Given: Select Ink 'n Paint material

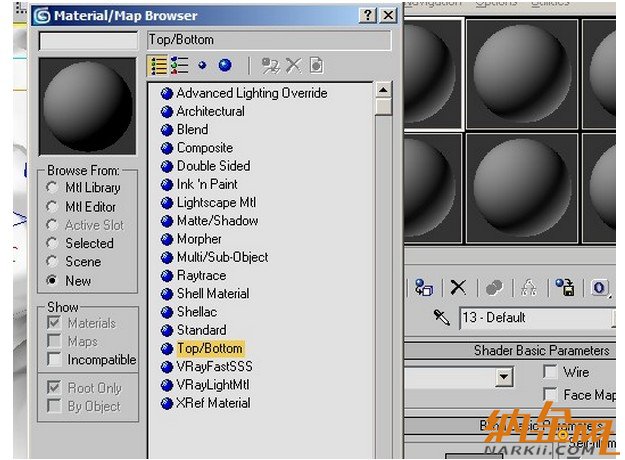Looking at the screenshot, I should click(207, 185).
